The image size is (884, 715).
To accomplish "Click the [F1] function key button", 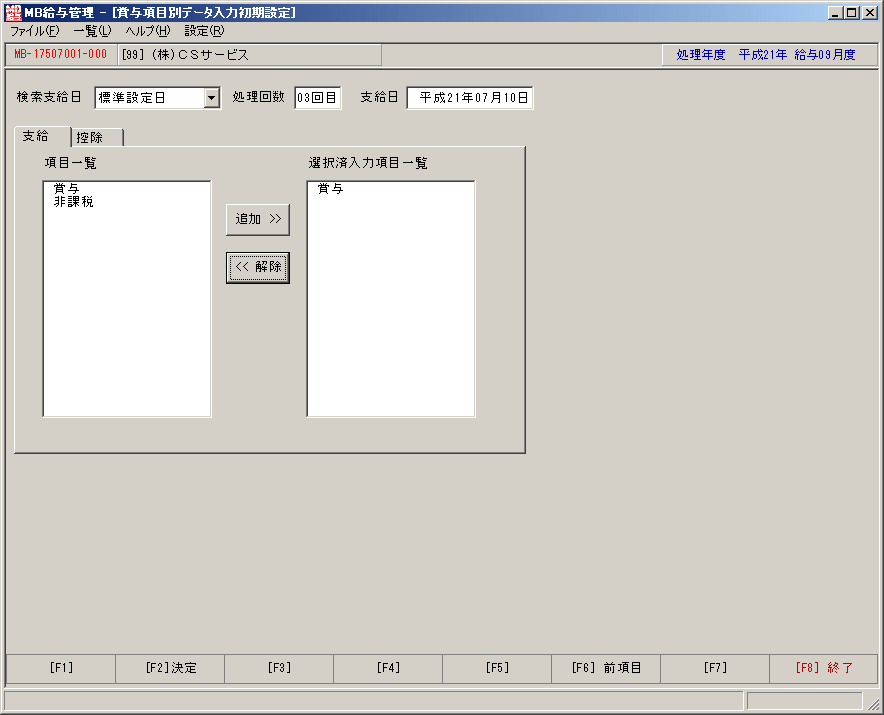I will click(x=61, y=668).
